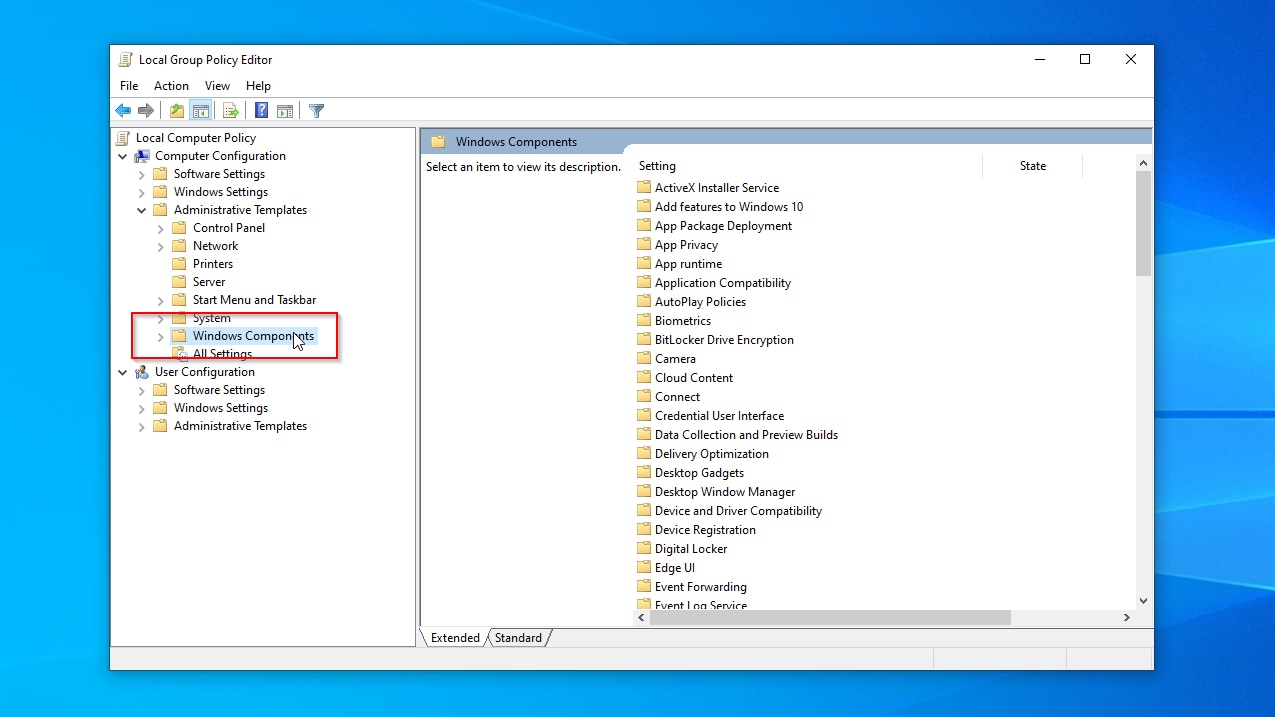Select AutoPlay Policies in the list

click(x=700, y=301)
